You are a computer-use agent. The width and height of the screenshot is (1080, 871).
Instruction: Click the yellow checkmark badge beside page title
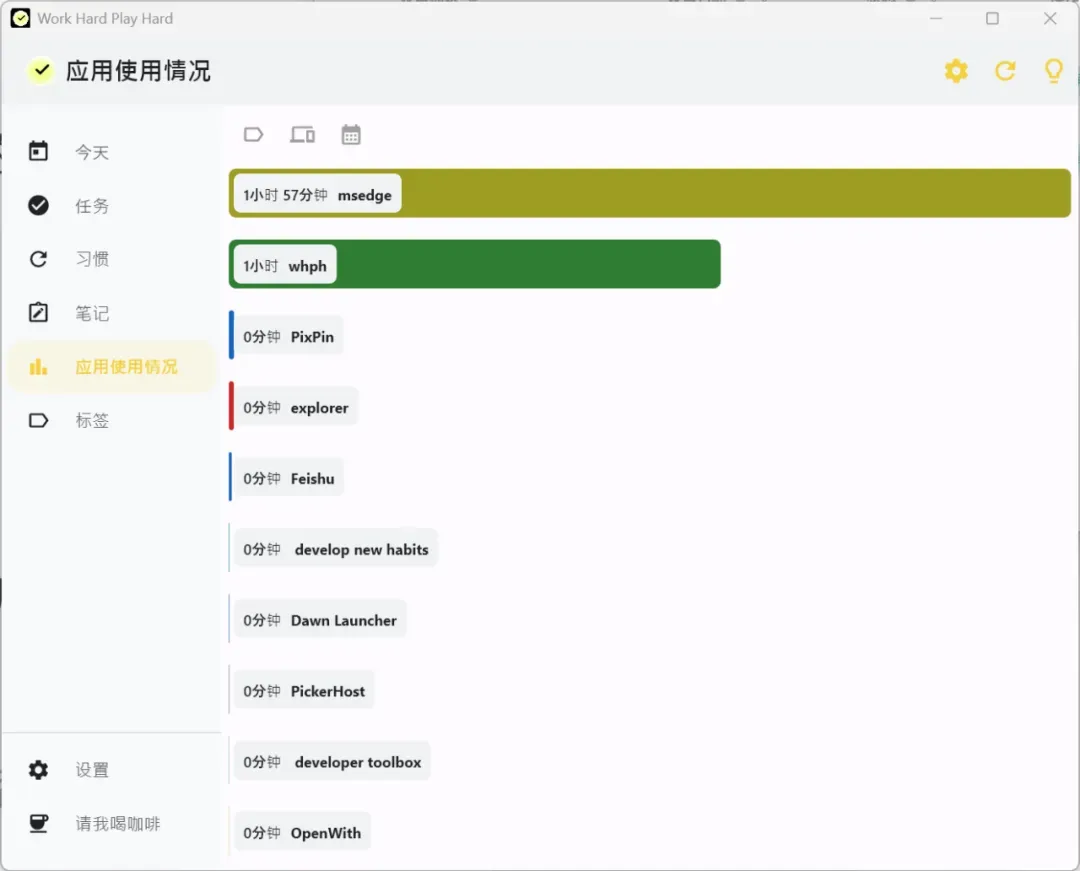click(41, 70)
